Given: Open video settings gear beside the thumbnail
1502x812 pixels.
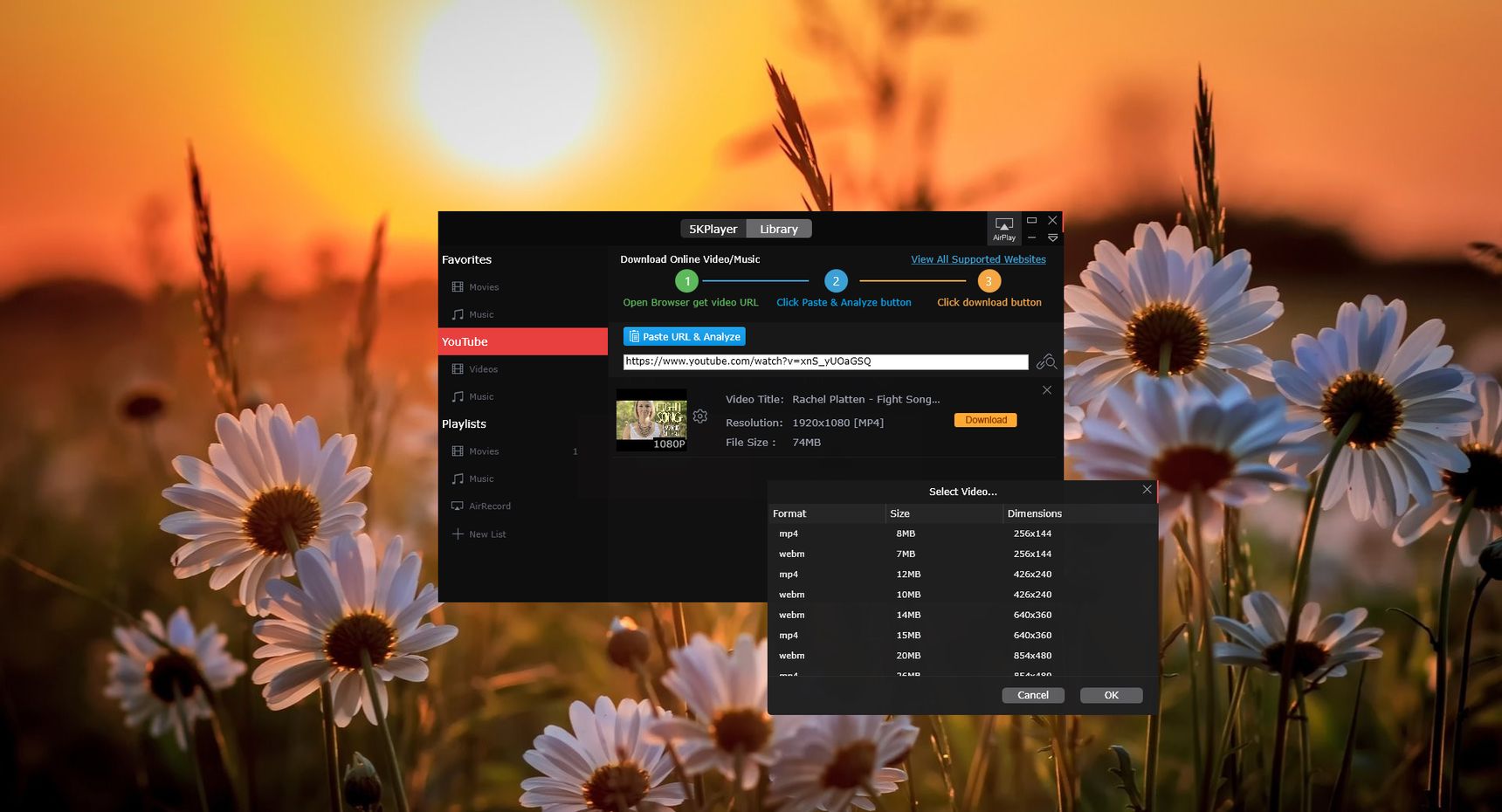Looking at the screenshot, I should (700, 416).
